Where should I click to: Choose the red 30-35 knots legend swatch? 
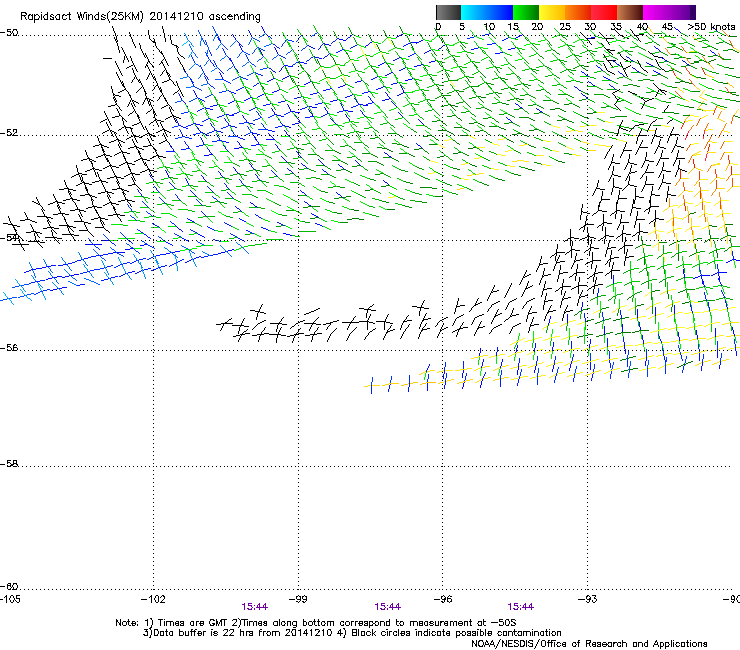[604, 12]
